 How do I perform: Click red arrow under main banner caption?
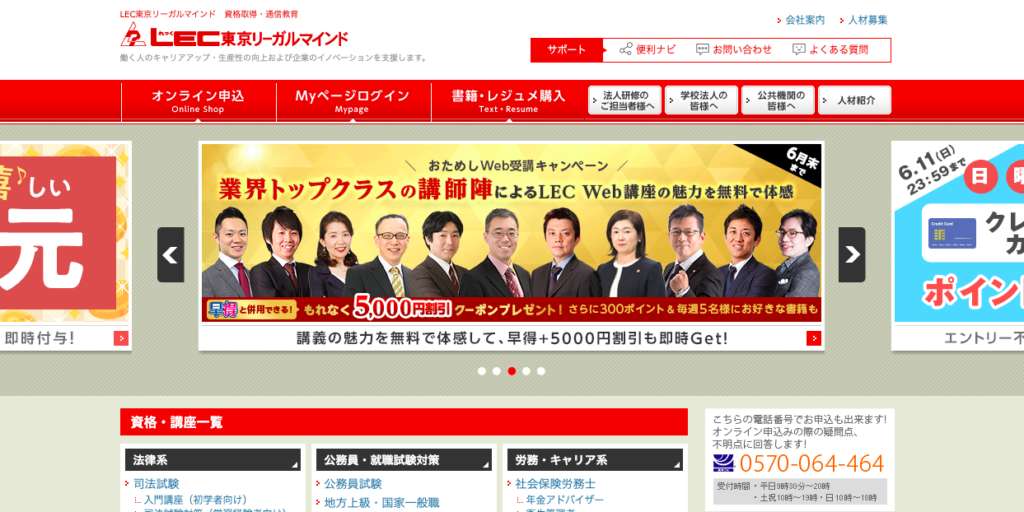click(813, 338)
